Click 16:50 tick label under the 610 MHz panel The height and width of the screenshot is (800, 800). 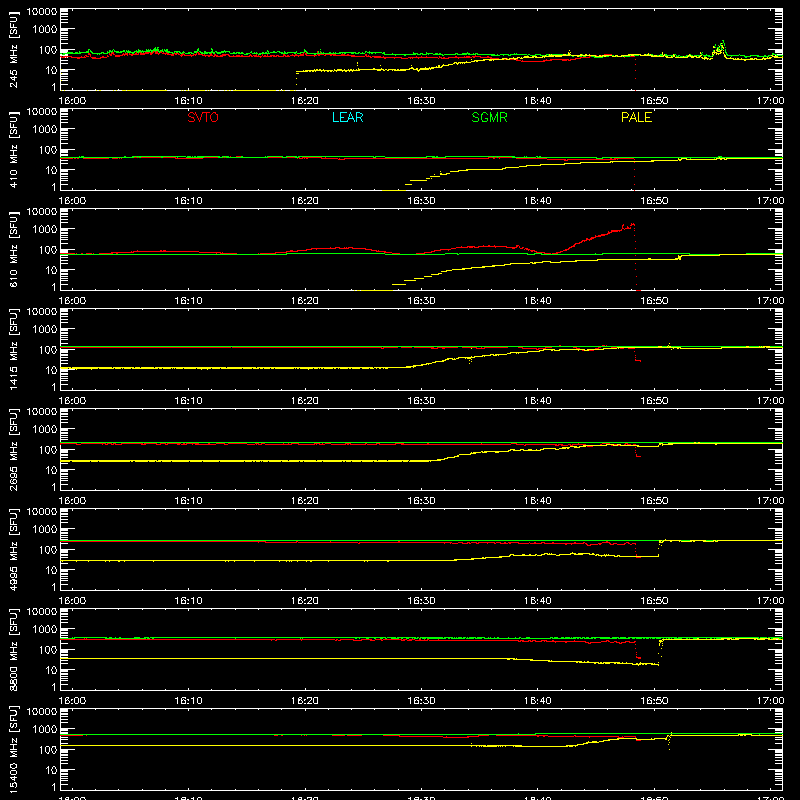click(654, 301)
